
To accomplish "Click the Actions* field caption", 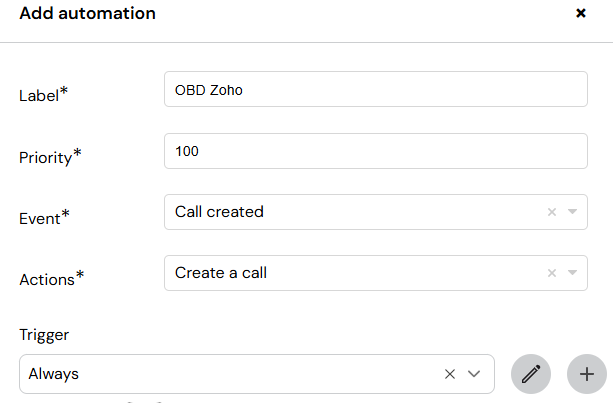I will click(52, 279).
